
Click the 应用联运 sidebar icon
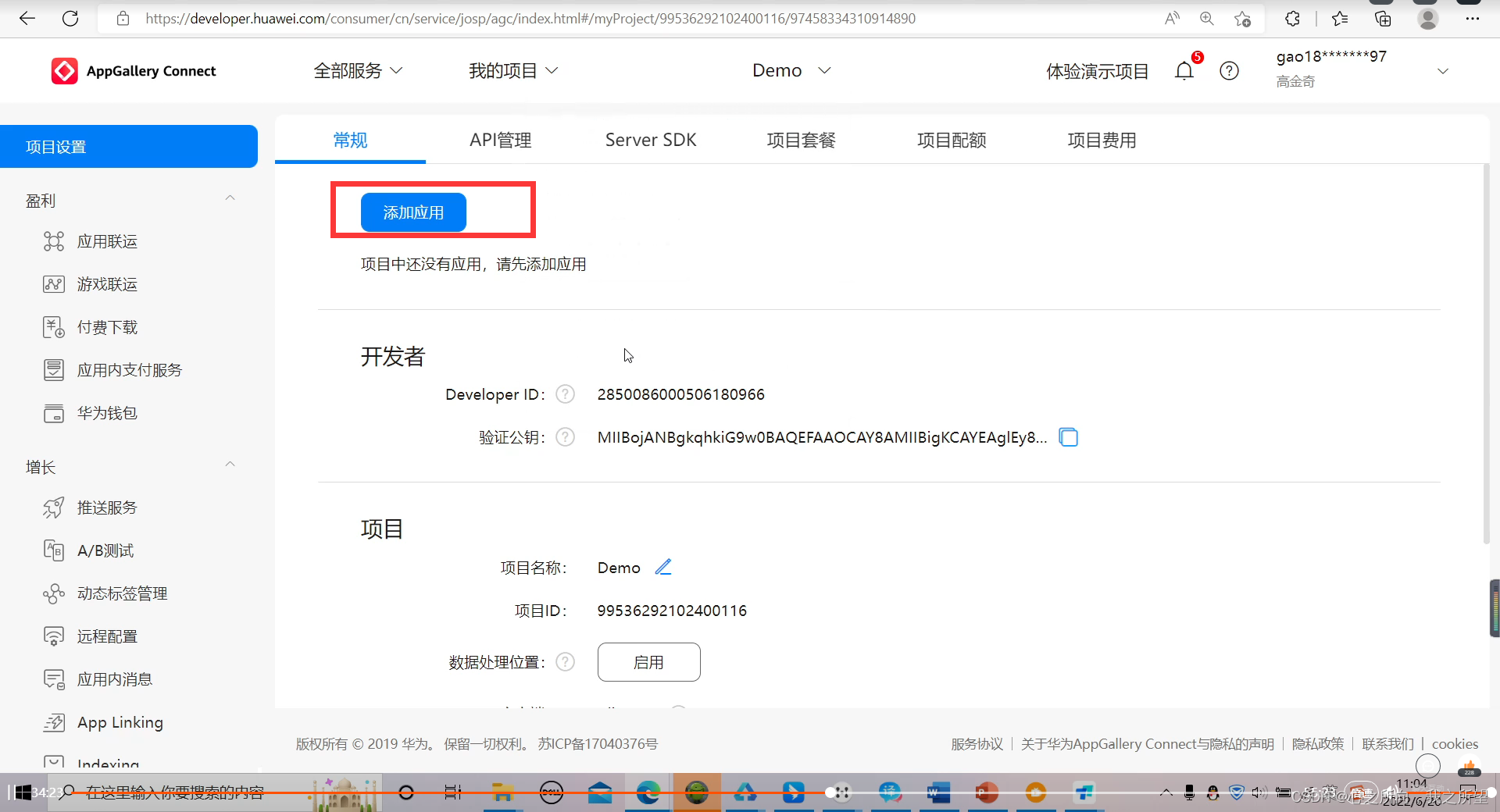(x=54, y=241)
